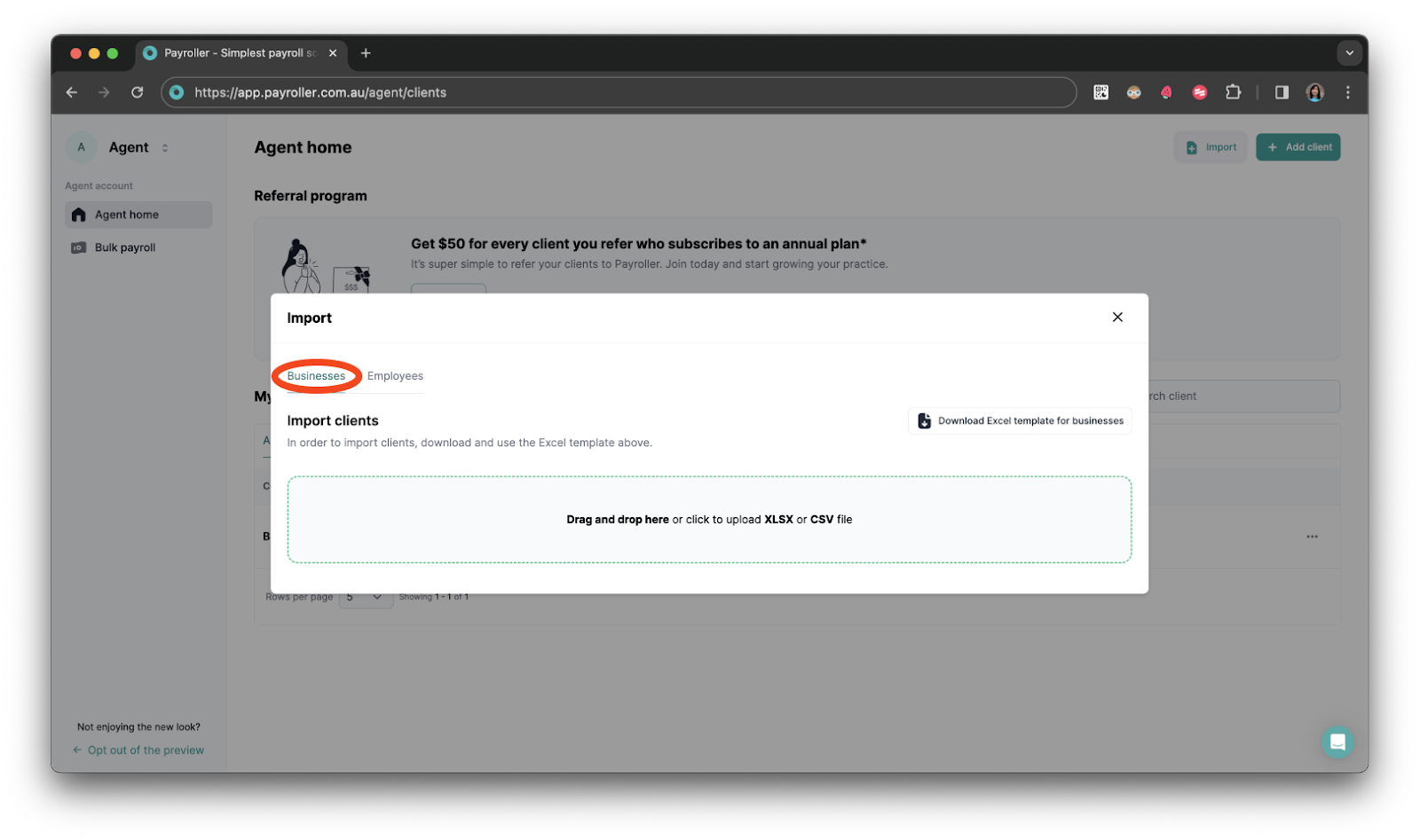
Task: Click the home icon in the sidebar
Action: 79,215
